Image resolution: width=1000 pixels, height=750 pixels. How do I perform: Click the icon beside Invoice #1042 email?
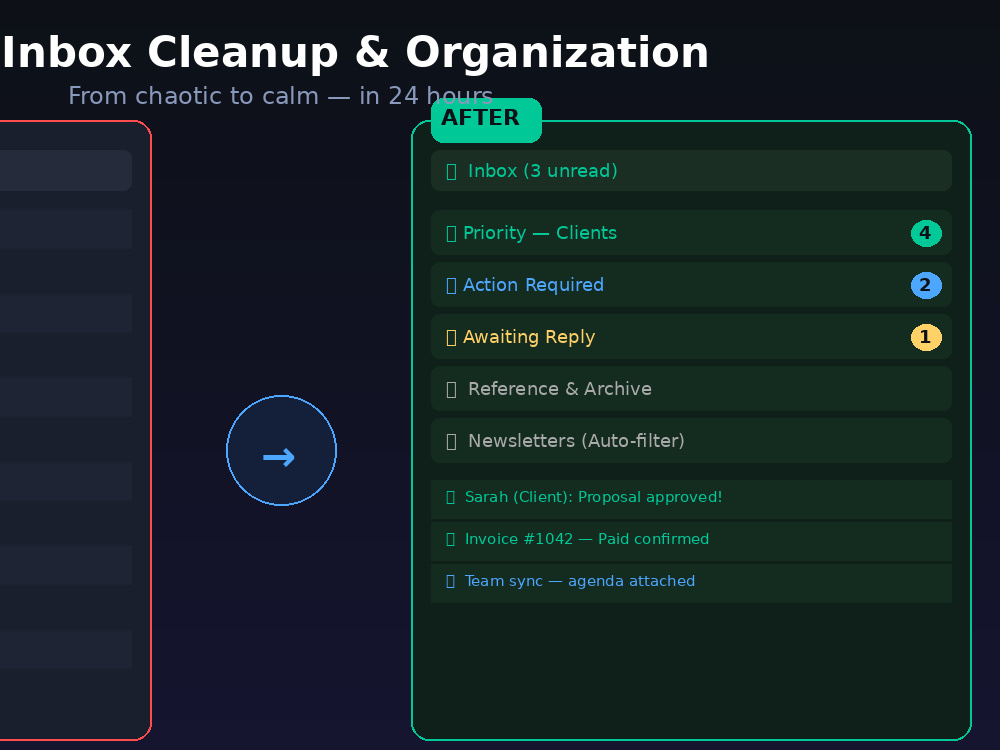(x=450, y=540)
